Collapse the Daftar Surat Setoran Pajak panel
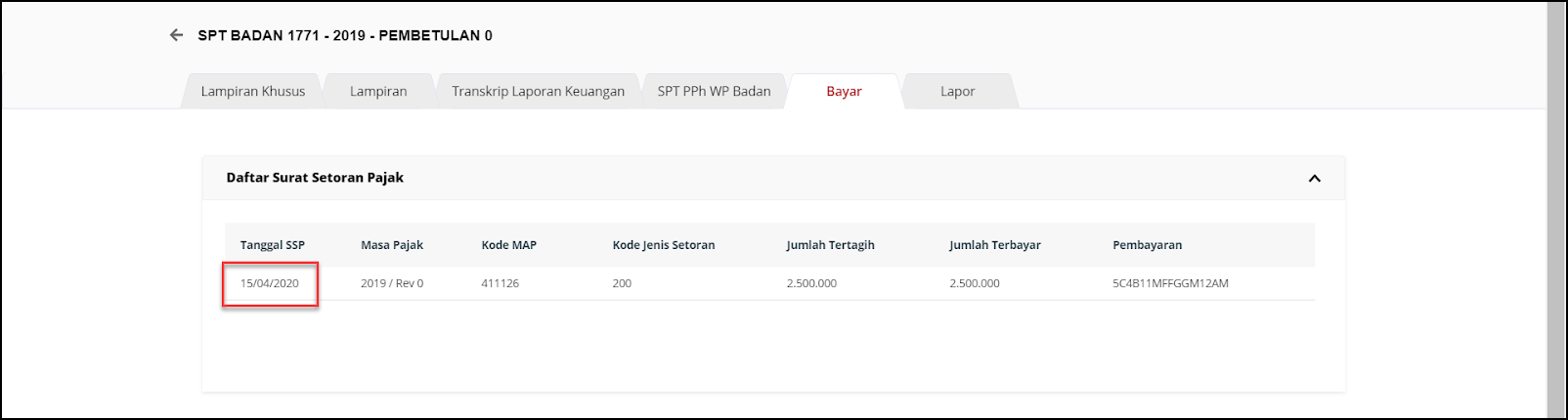Image resolution: width=1568 pixels, height=420 pixels. click(x=1314, y=178)
